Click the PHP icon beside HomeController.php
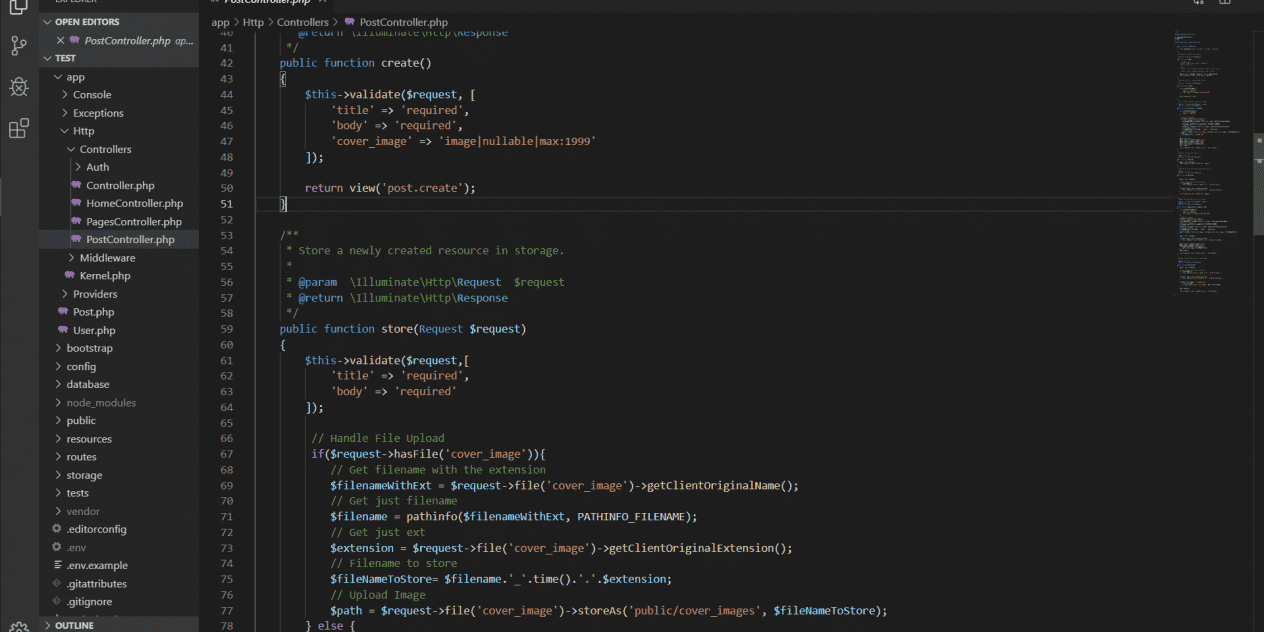This screenshot has height=632, width=1264. point(76,204)
